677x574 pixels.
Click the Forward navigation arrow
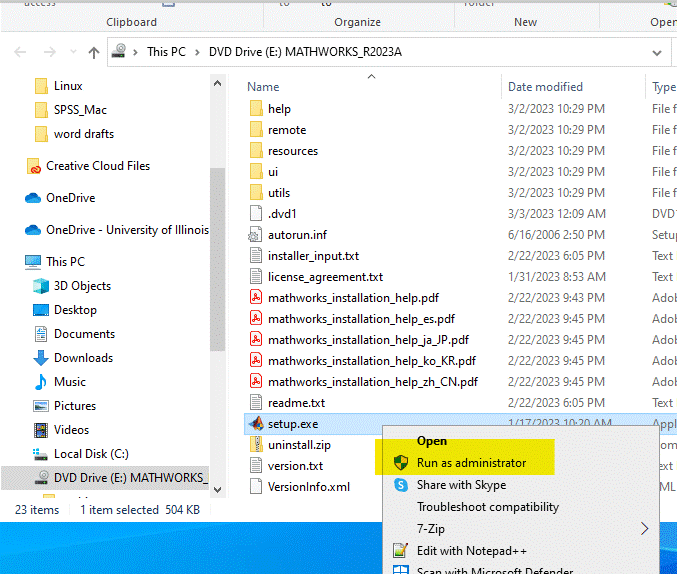(50, 53)
